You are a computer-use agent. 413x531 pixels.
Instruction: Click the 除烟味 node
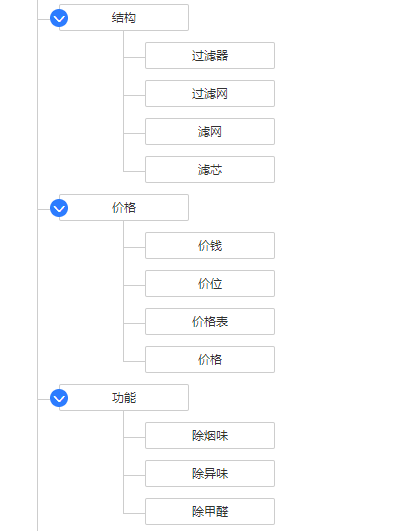tap(210, 436)
